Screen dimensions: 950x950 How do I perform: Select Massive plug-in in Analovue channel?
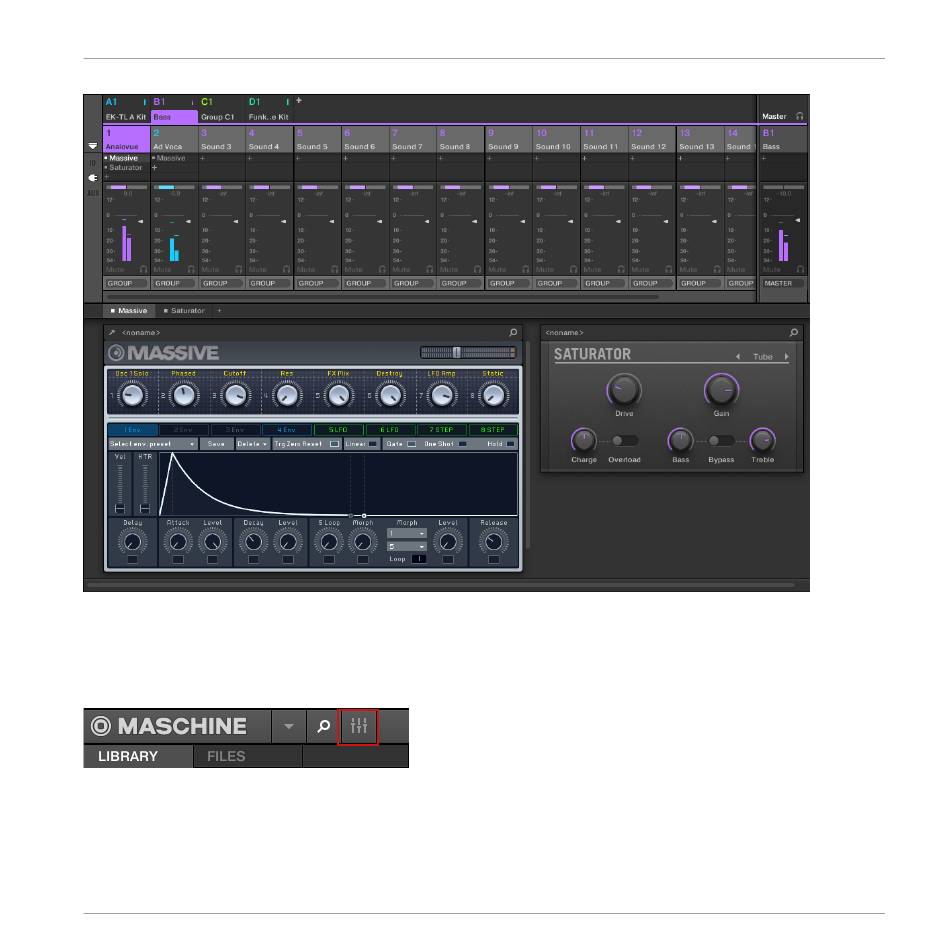124,158
